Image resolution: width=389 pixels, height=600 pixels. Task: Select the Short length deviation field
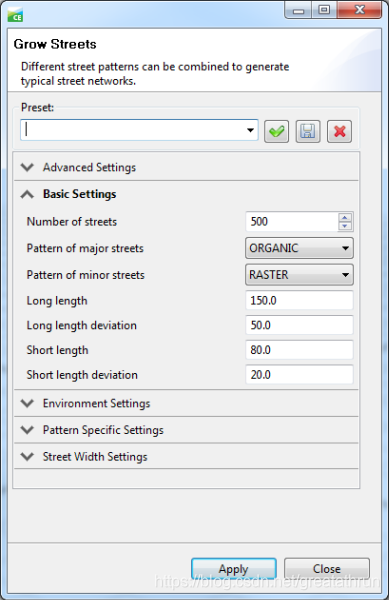[x=299, y=375]
